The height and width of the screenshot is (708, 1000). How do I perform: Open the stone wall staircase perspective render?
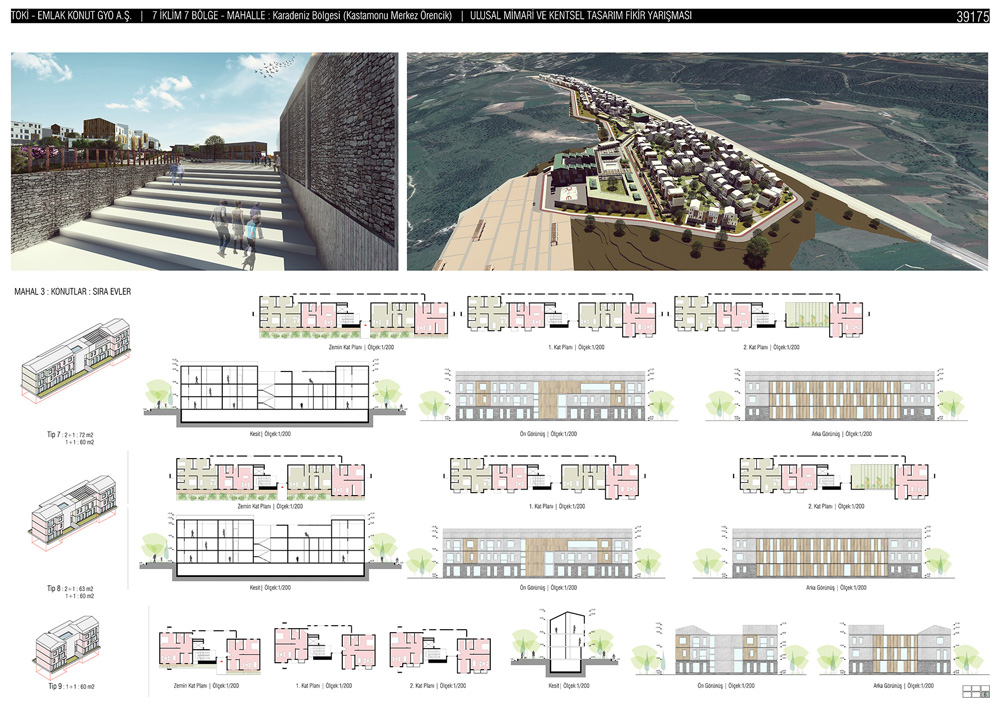(203, 161)
